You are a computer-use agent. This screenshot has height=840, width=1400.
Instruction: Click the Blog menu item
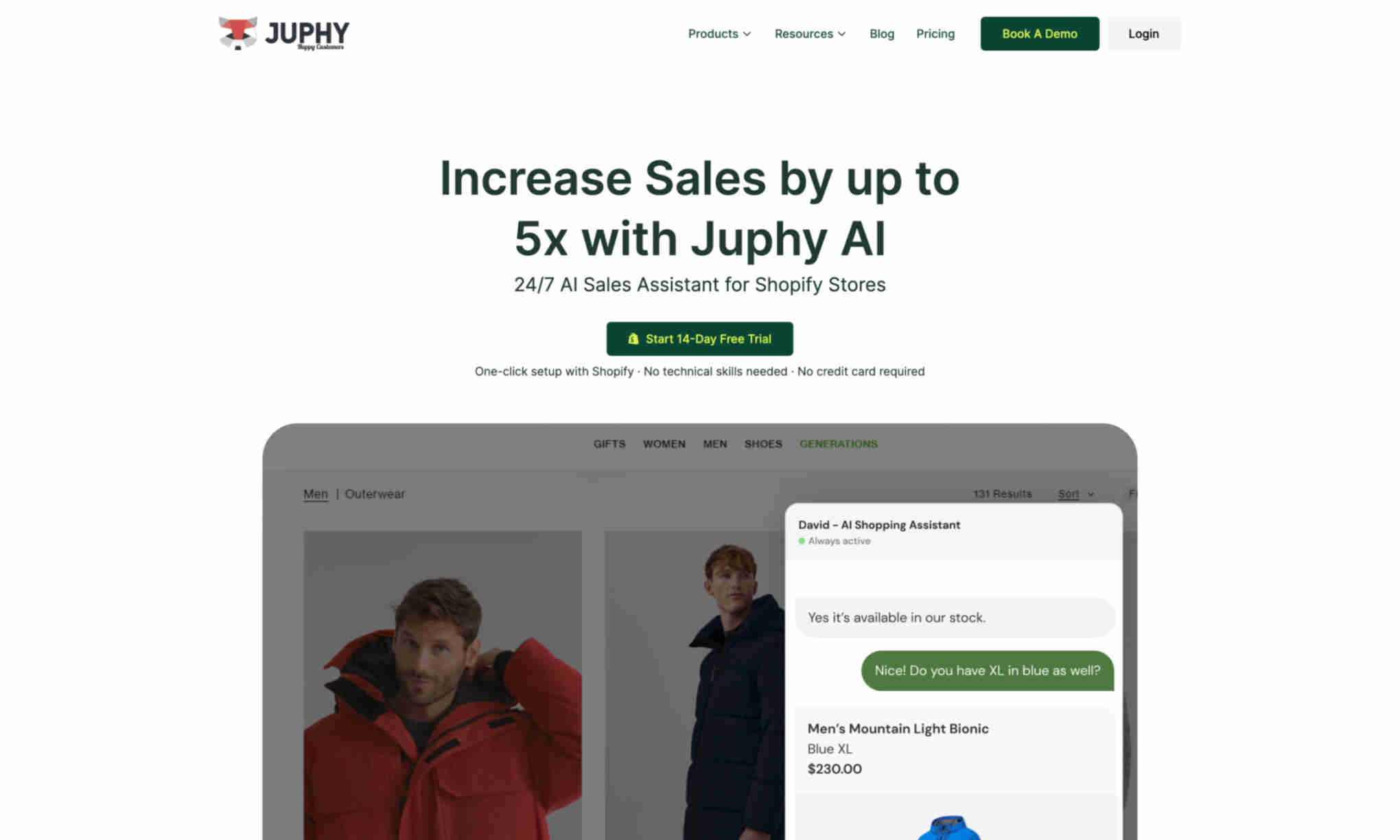(882, 33)
